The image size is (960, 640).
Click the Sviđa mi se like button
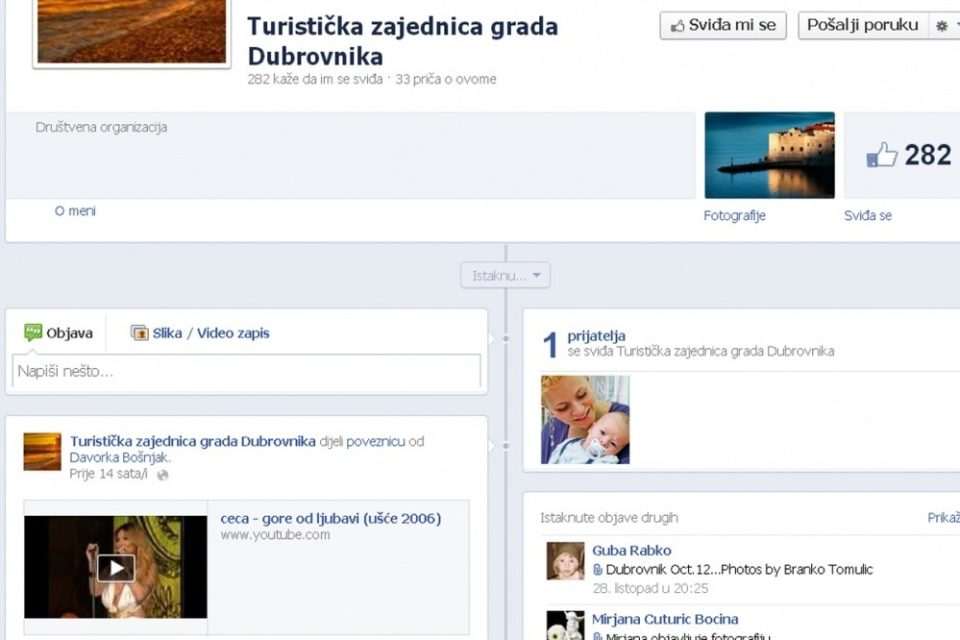(x=723, y=26)
